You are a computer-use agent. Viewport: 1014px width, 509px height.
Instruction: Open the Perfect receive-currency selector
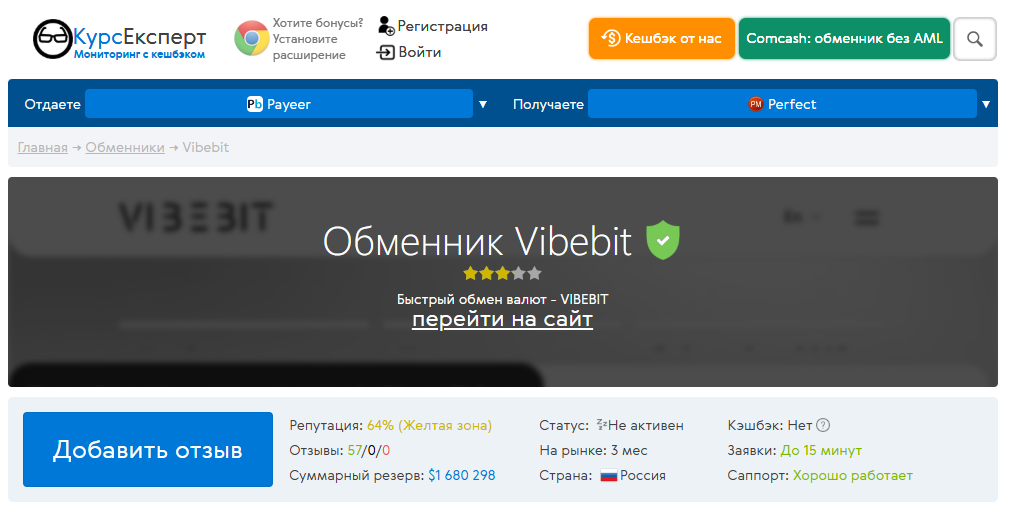click(x=782, y=103)
